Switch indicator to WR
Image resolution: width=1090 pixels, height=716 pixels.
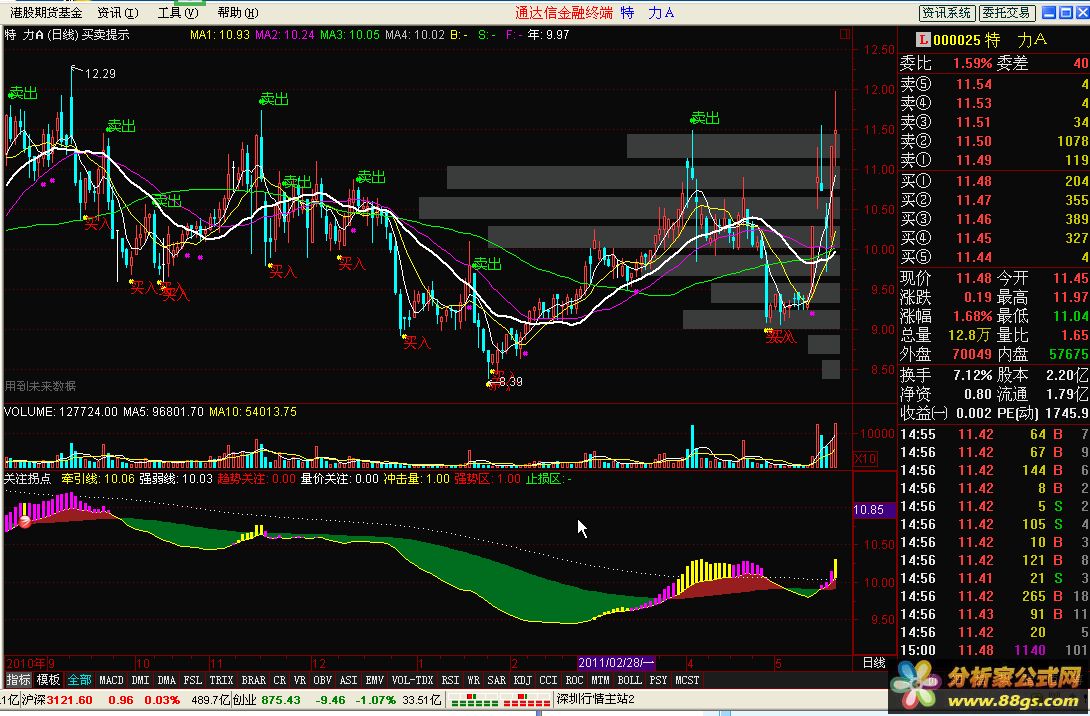pyautogui.click(x=473, y=680)
